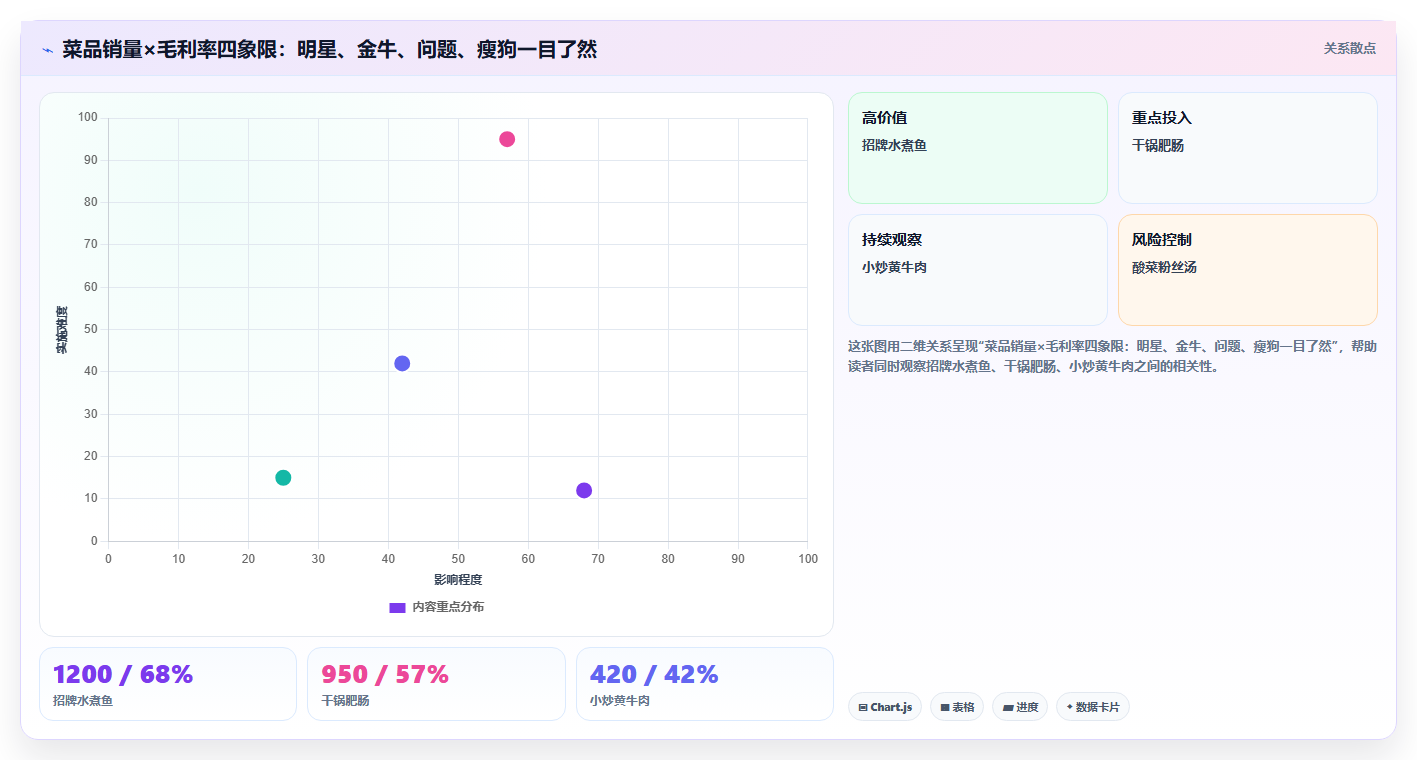Open the 数据卡片 chip
1417x760 pixels.
click(x=1093, y=707)
